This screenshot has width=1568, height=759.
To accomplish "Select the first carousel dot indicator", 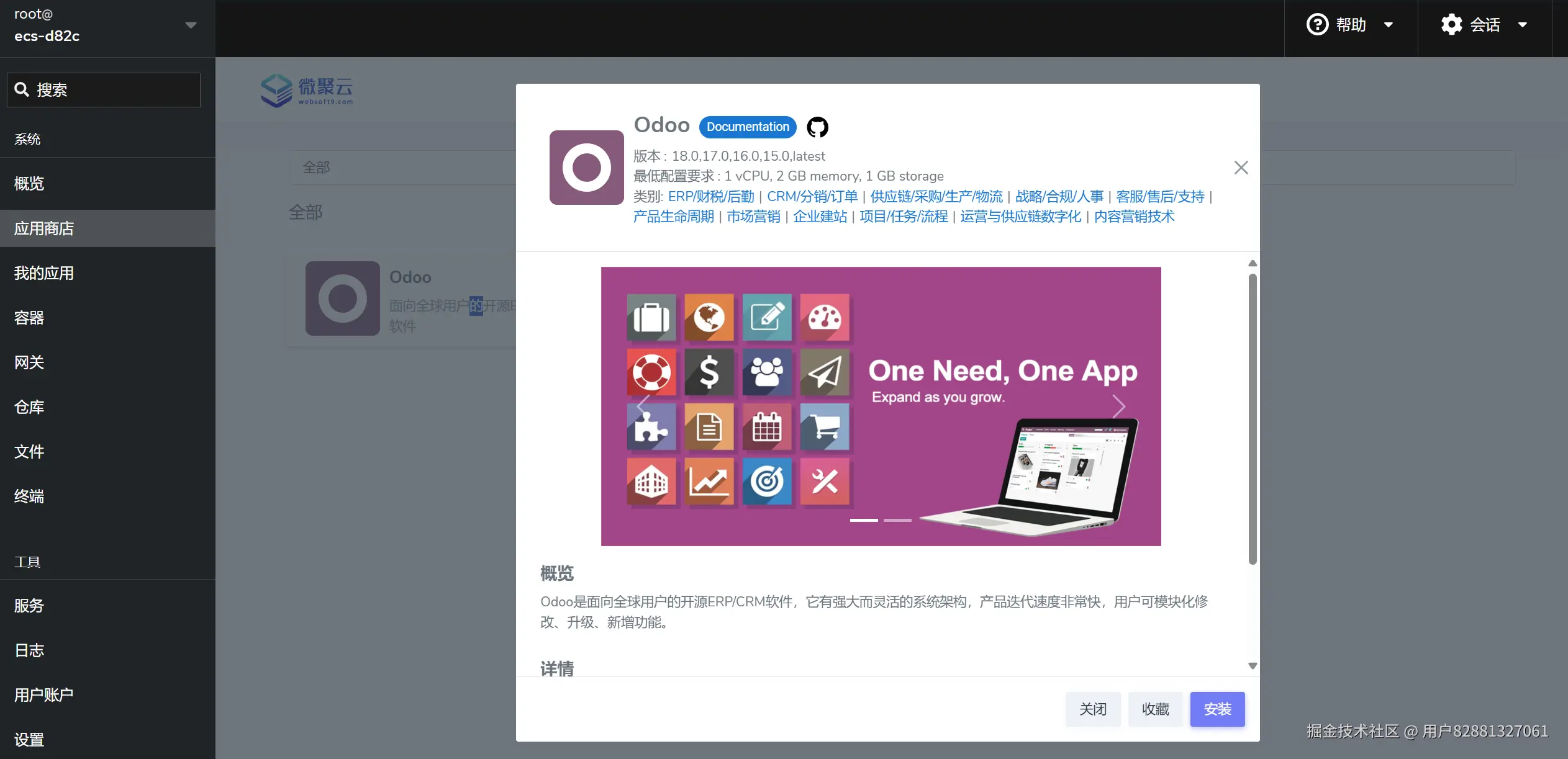I will point(863,521).
